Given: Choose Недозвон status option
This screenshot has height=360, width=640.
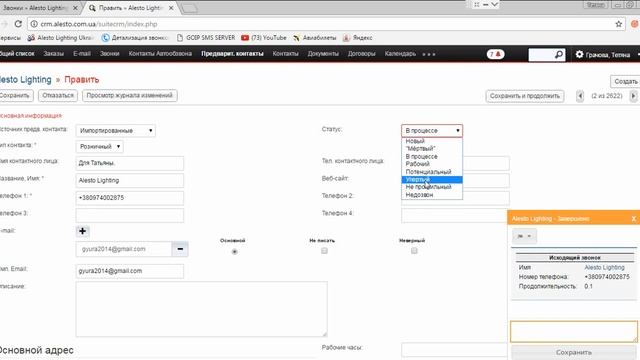Looking at the screenshot, I should 432,195.
